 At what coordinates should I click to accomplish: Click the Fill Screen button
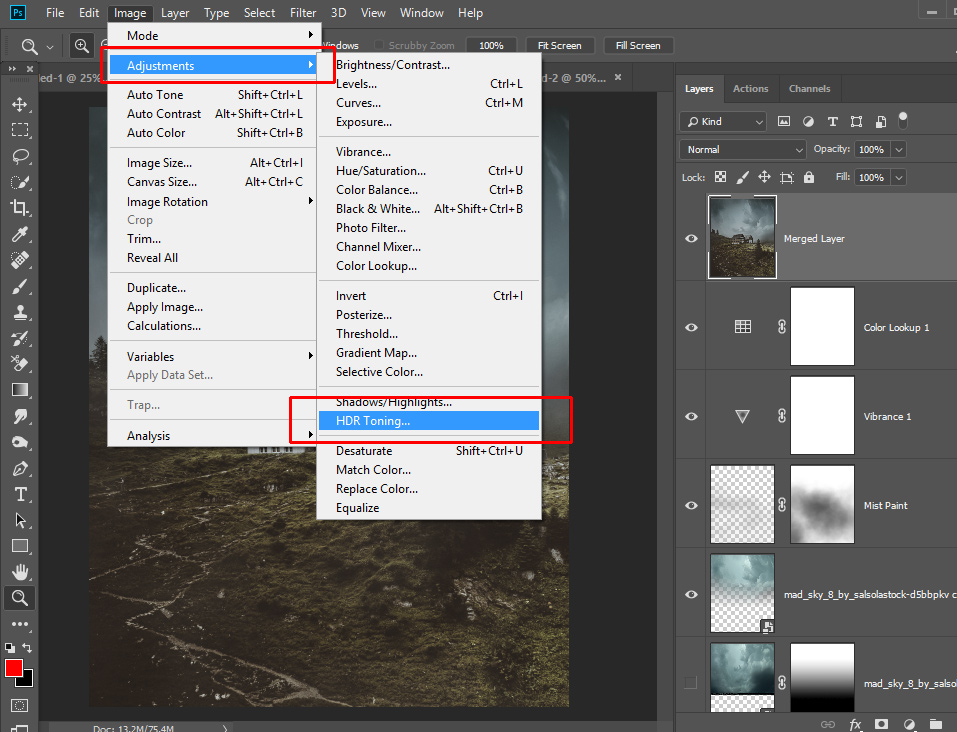[x=638, y=46]
